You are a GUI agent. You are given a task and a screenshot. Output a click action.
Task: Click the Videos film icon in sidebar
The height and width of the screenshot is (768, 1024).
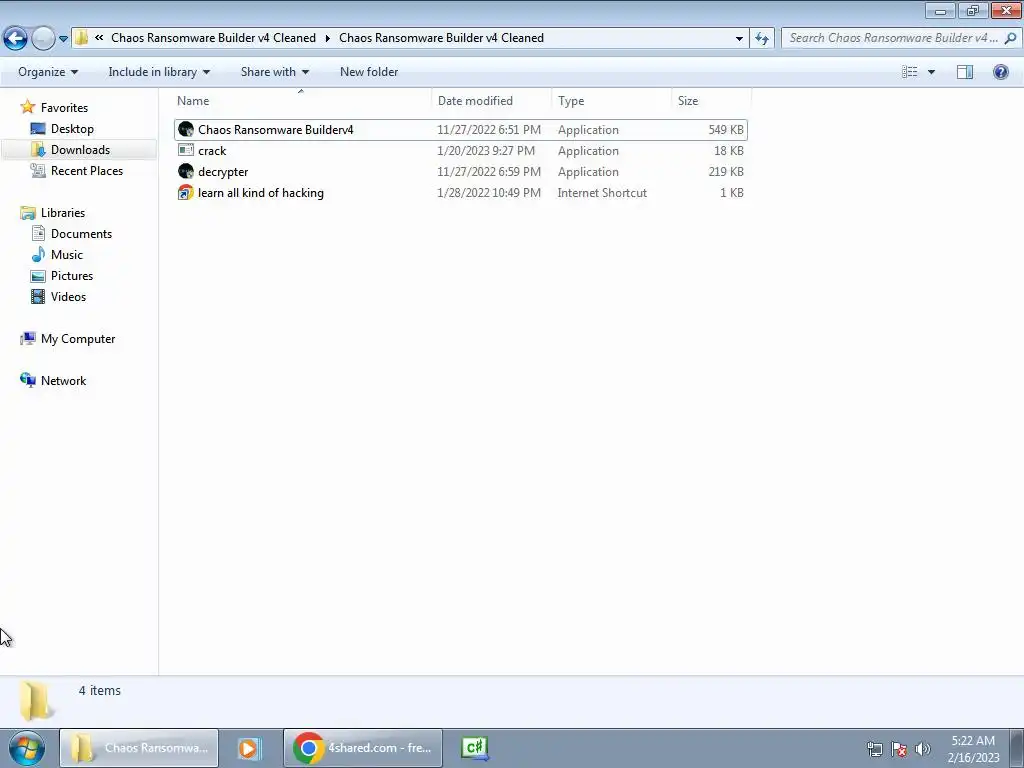pos(38,296)
